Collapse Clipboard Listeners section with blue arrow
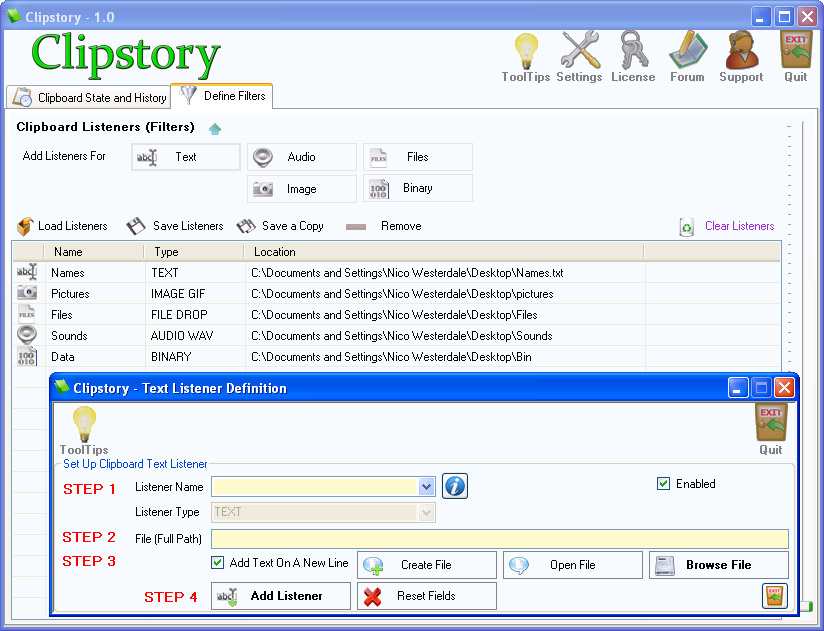 pyautogui.click(x=215, y=129)
